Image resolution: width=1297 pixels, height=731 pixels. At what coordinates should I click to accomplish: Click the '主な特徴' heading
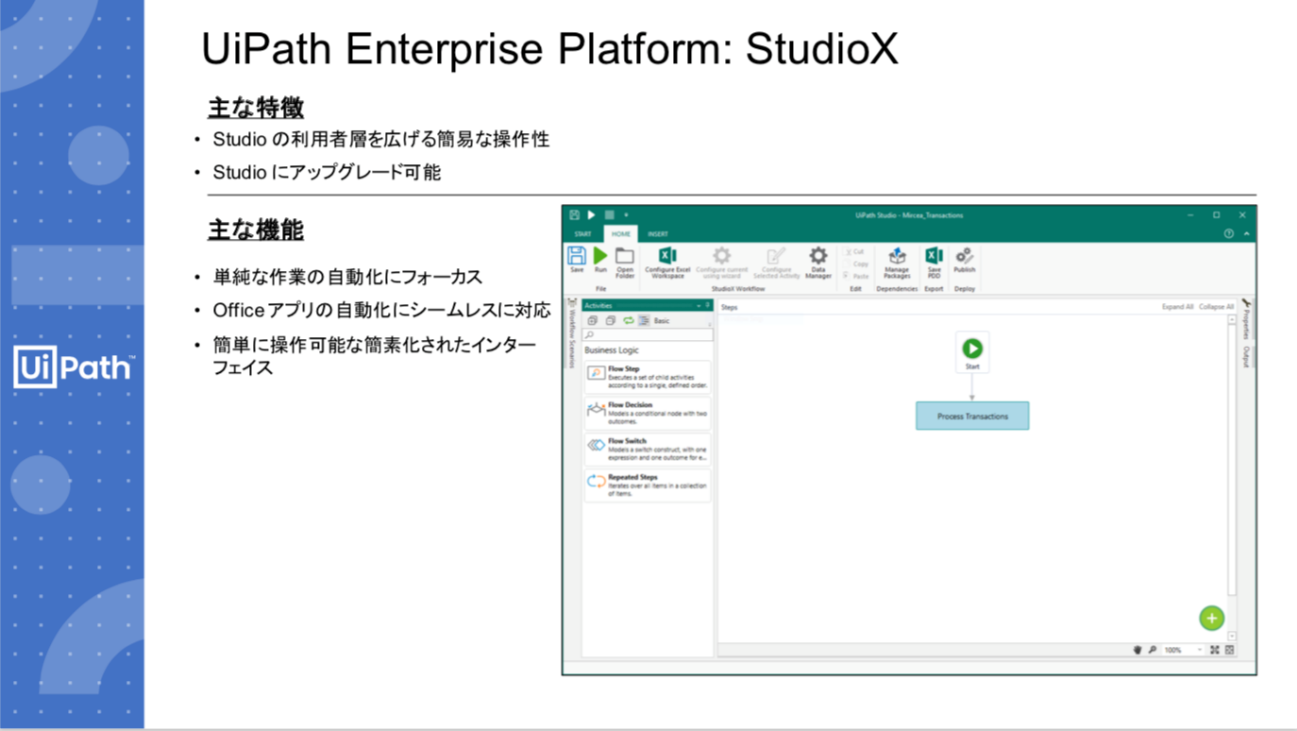click(256, 107)
